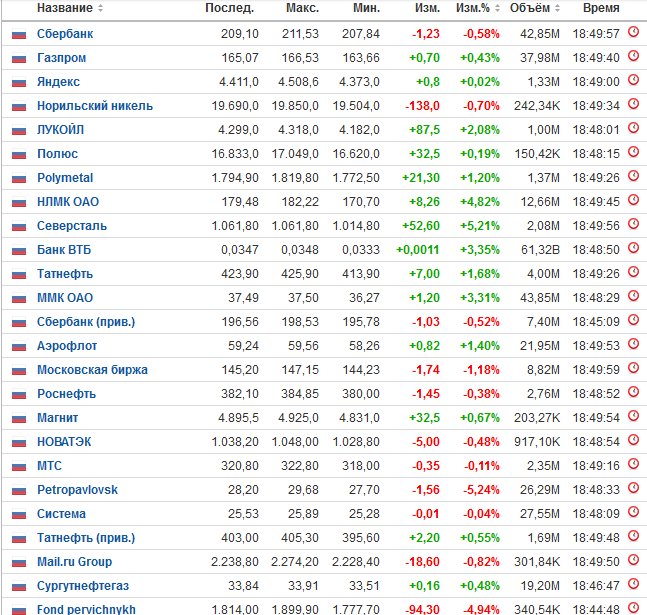
Task: Open the ММК ОАО stock link
Action: tap(65, 298)
